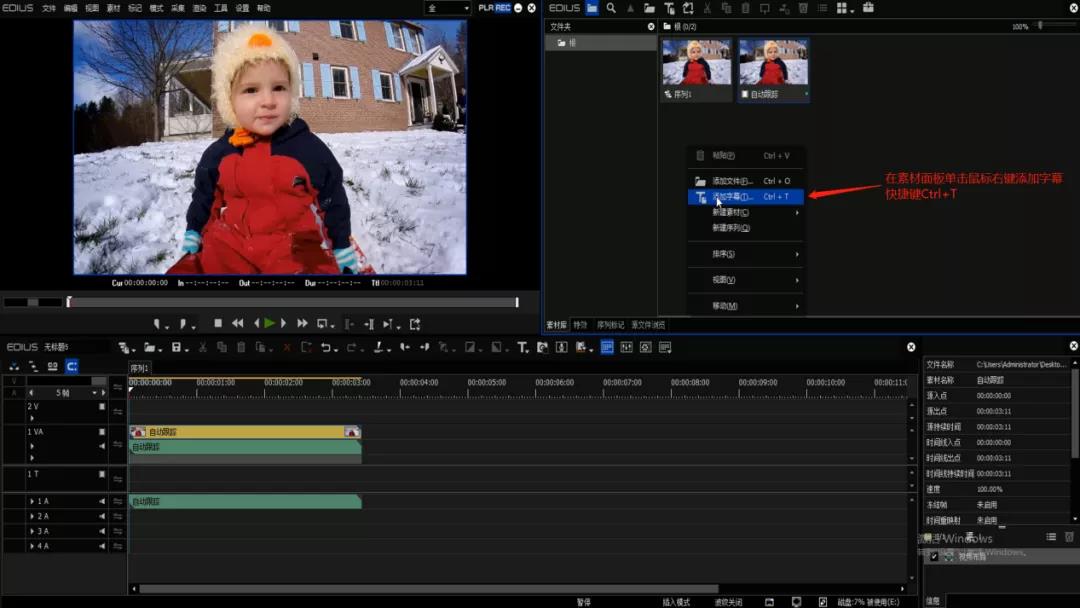Mute audio on track 2 A

tap(102, 516)
